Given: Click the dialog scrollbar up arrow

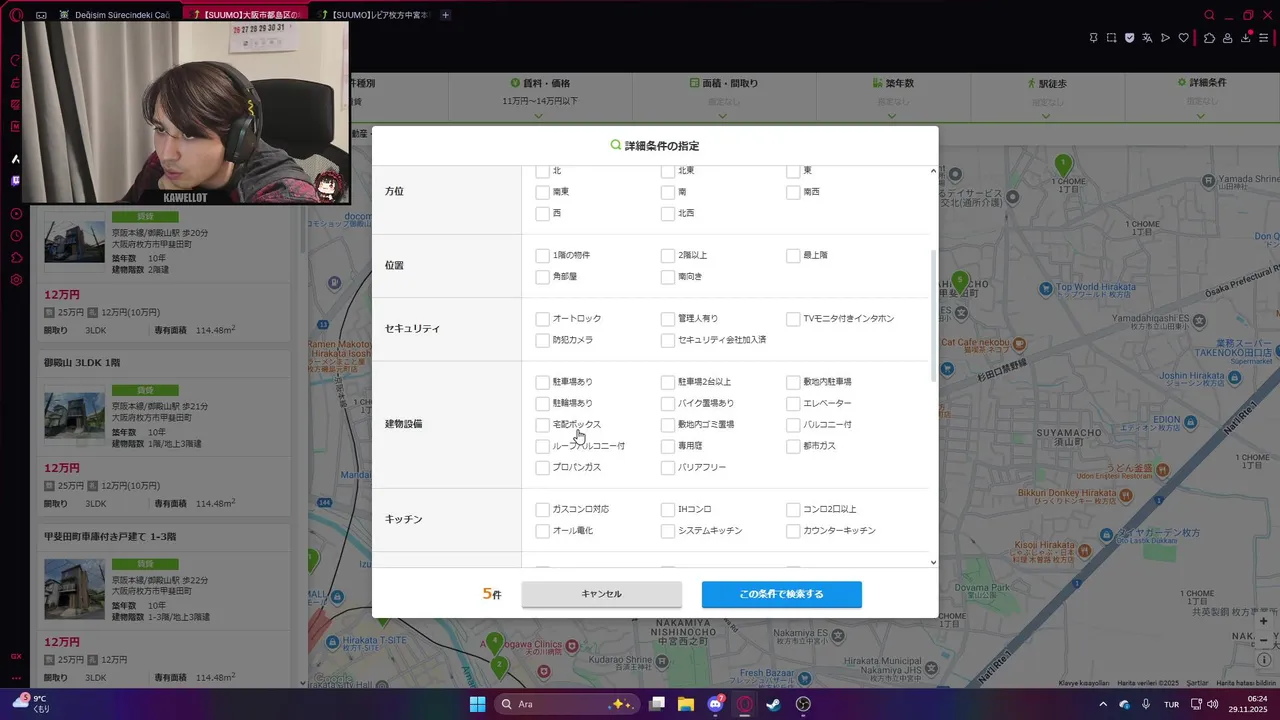Looking at the screenshot, I should (933, 171).
